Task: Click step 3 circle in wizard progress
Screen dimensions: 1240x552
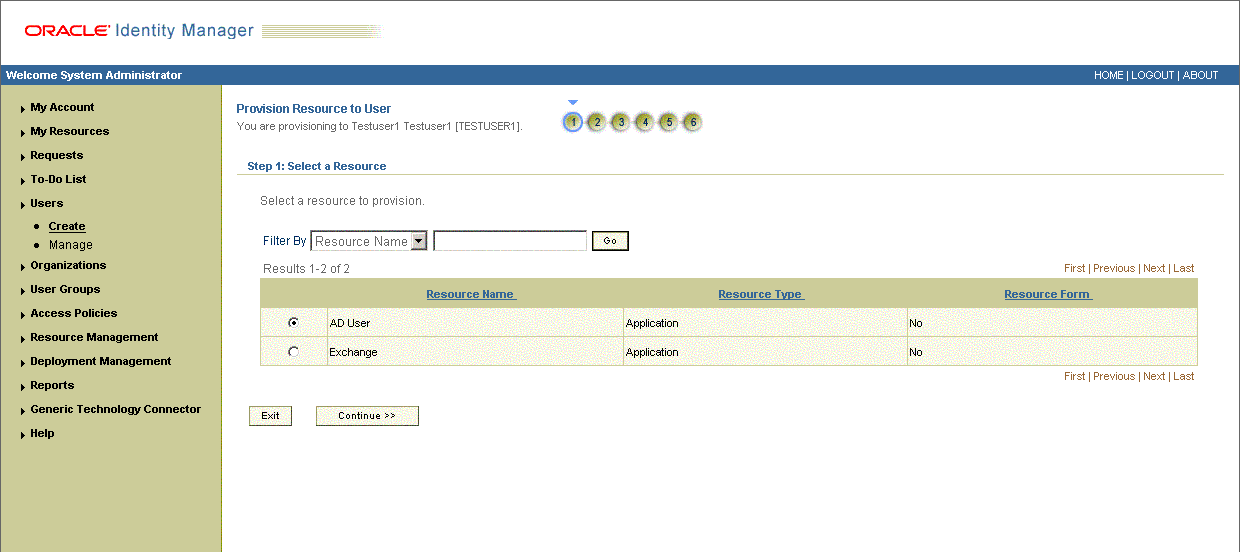Action: pos(621,123)
